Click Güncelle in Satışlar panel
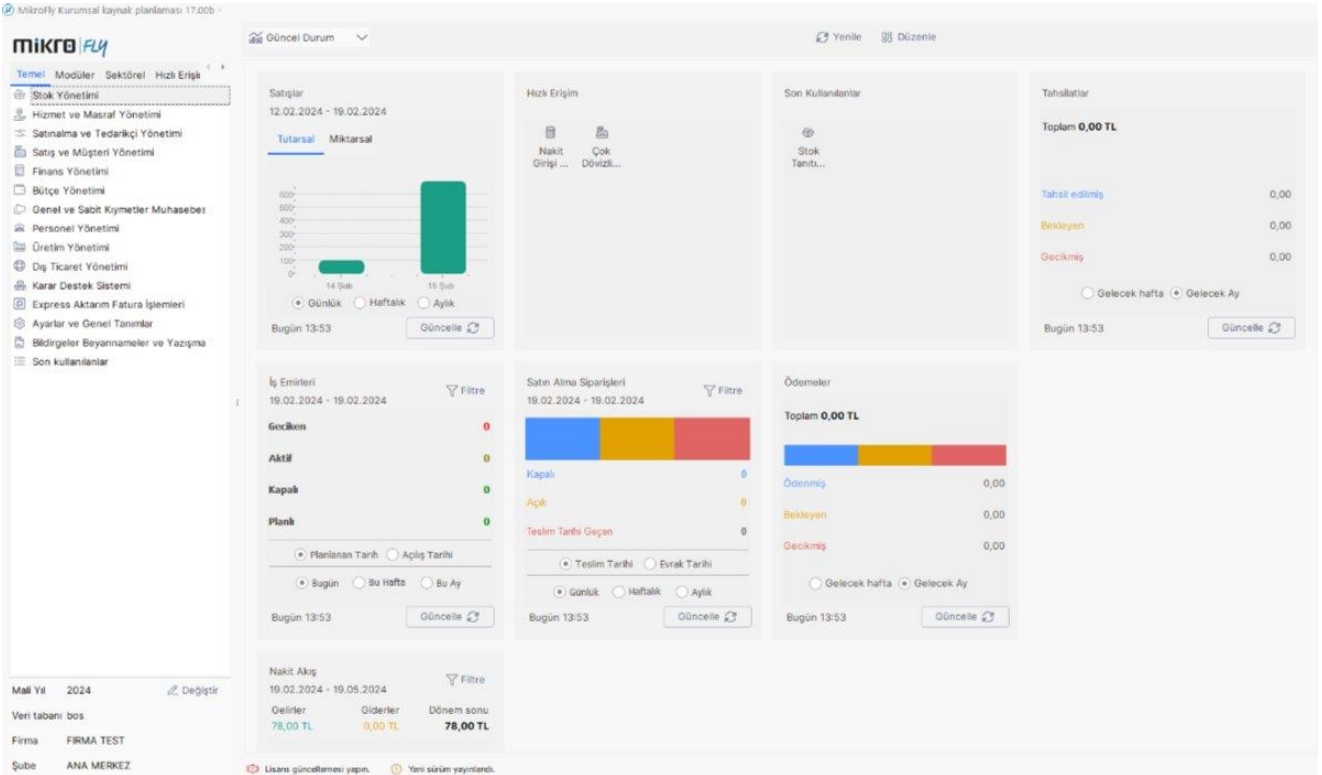The width and height of the screenshot is (1322, 775). coord(450,327)
